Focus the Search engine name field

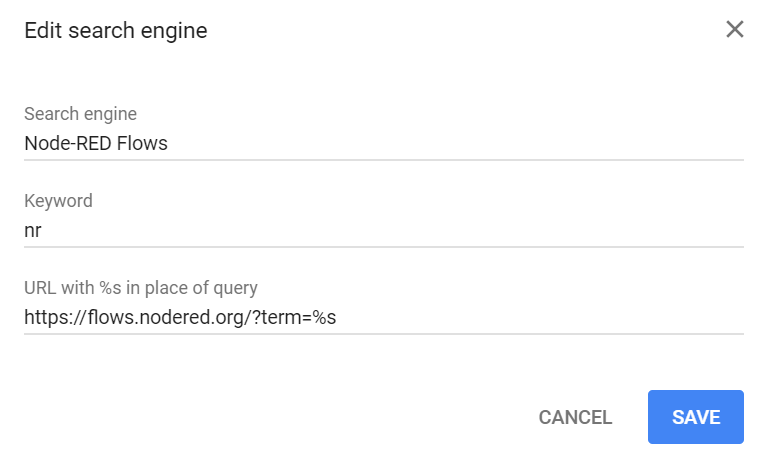(384, 143)
